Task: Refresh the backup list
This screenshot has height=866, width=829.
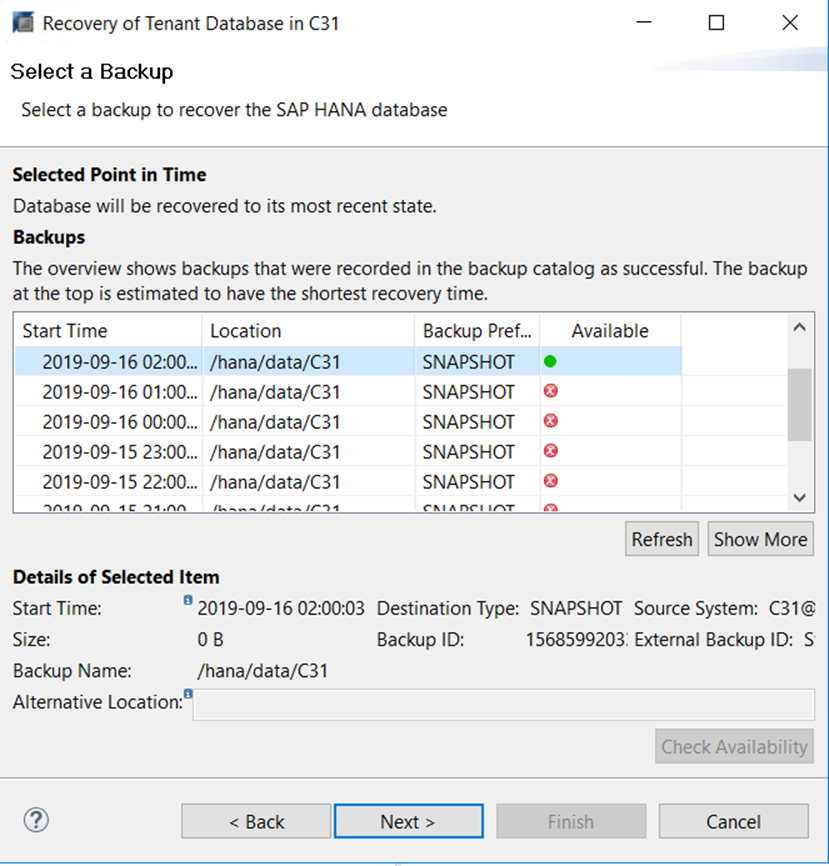Action: pos(662,539)
